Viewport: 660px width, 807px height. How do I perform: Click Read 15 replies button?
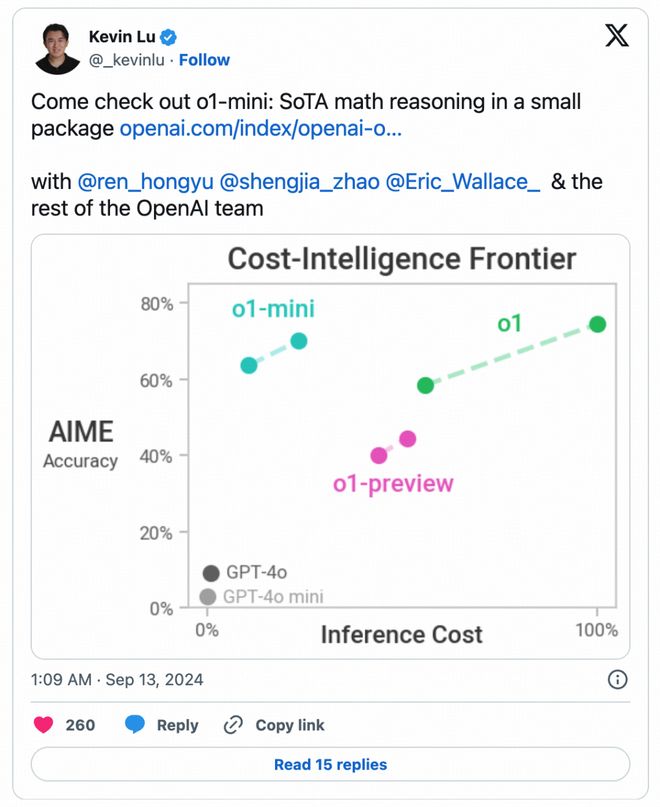[330, 765]
